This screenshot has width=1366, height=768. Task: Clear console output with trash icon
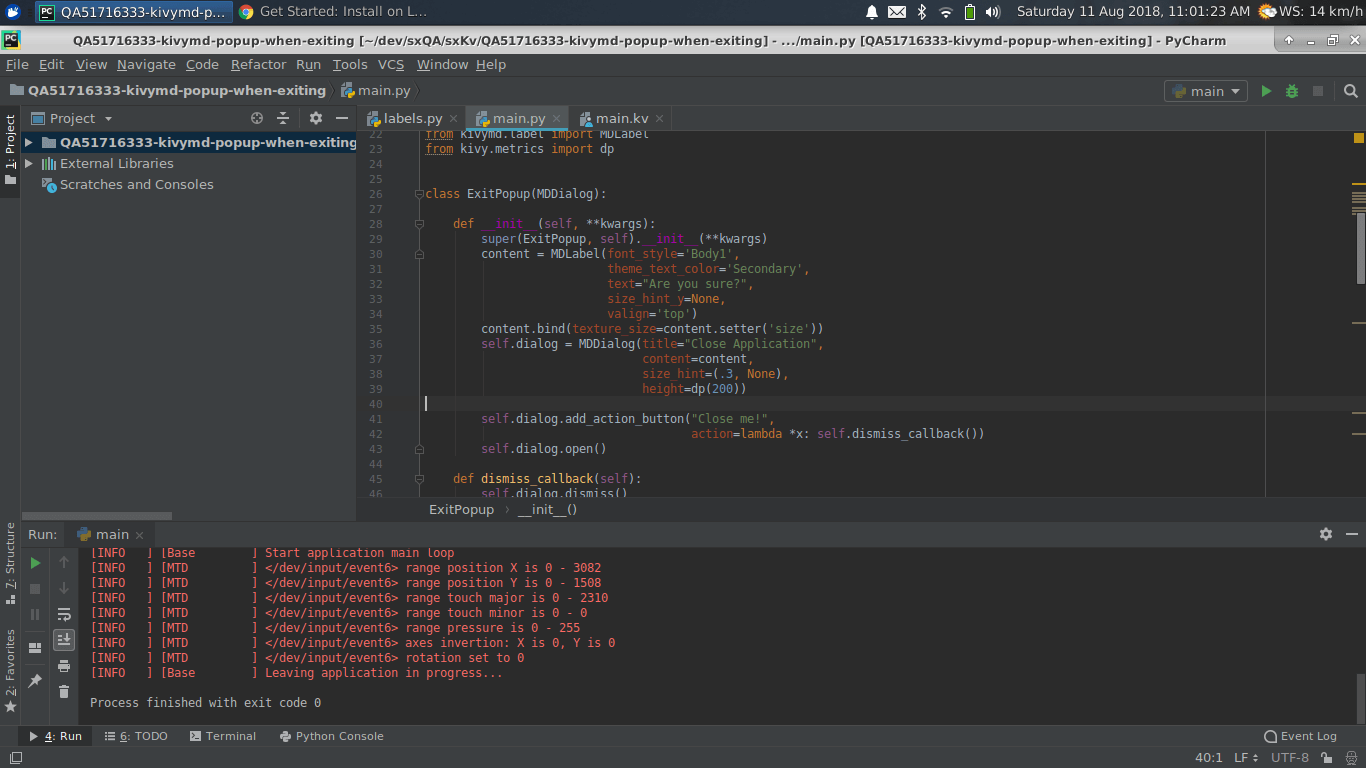(x=64, y=691)
